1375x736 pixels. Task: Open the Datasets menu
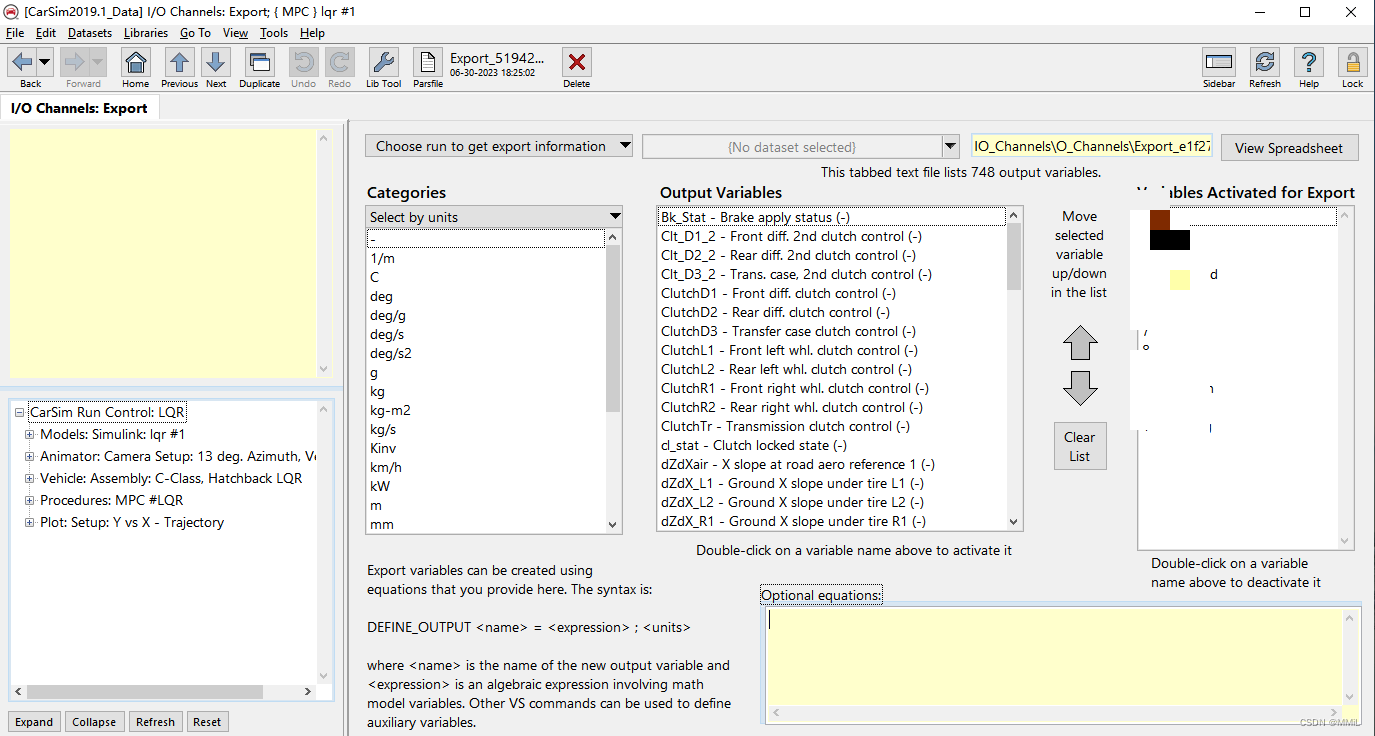(90, 33)
